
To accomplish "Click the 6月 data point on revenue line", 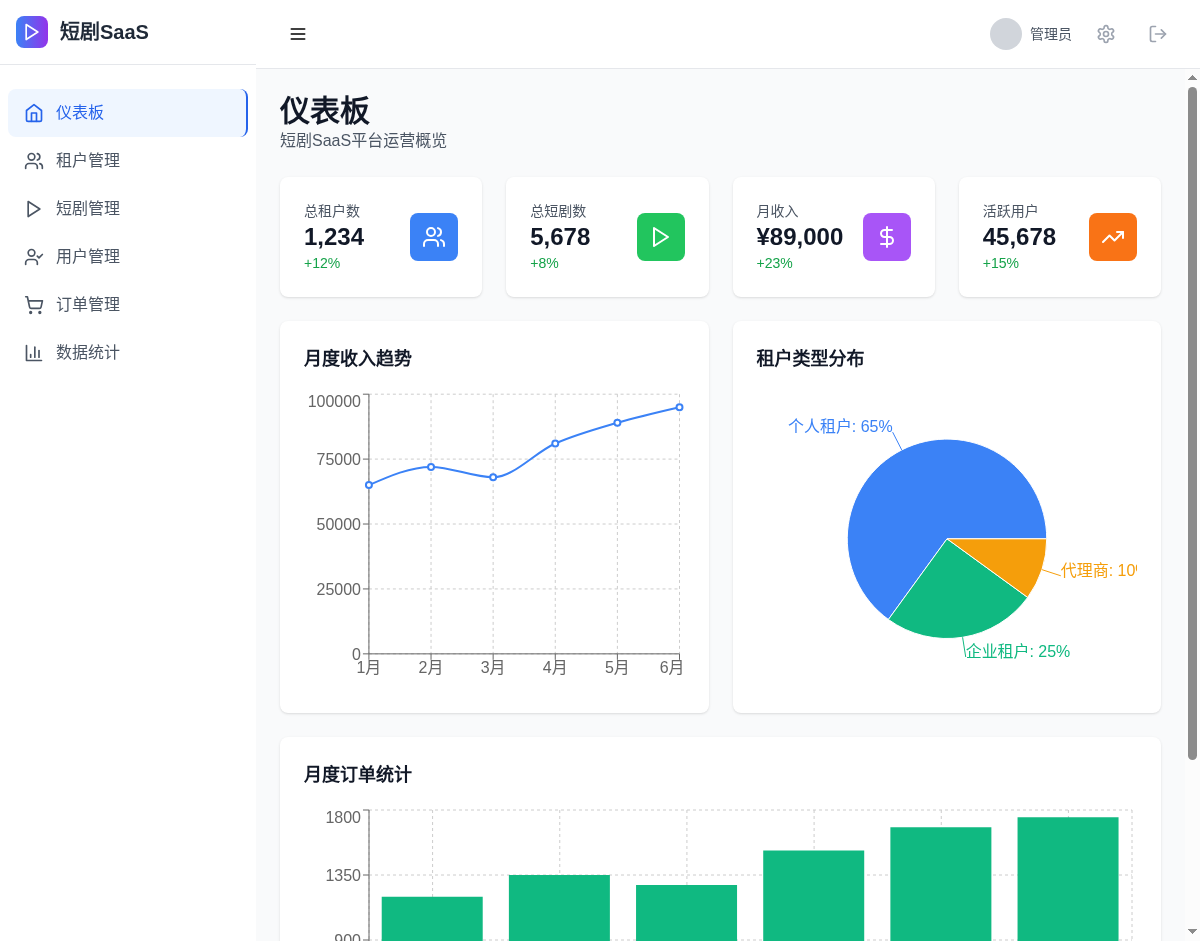I will click(679, 407).
